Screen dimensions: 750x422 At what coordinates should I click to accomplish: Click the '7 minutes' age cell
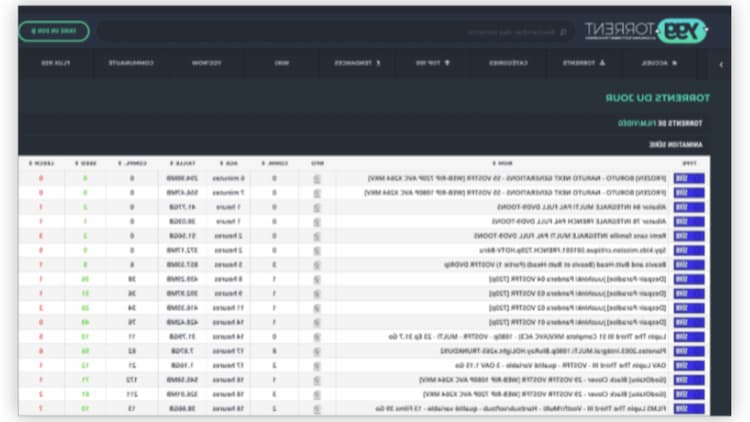point(228,192)
